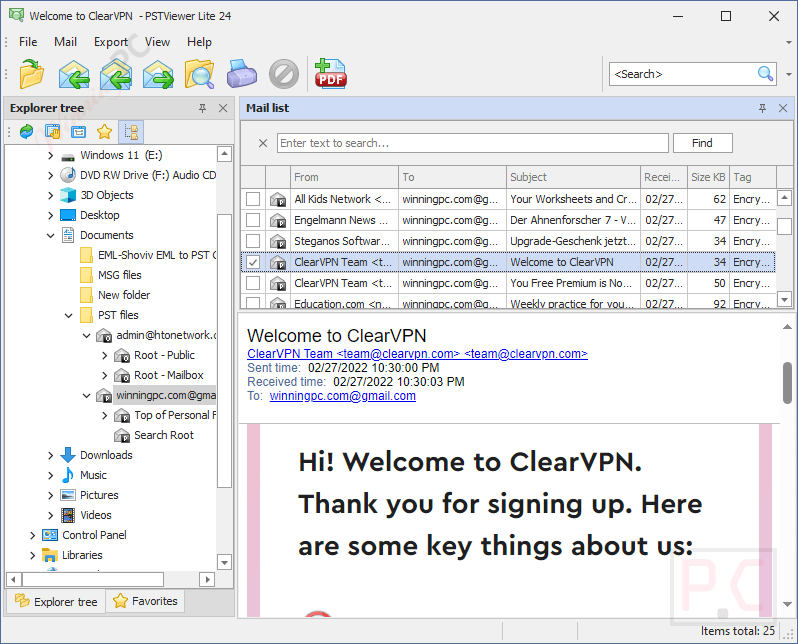
Task: Click the Print toolbar icon
Action: tap(241, 74)
